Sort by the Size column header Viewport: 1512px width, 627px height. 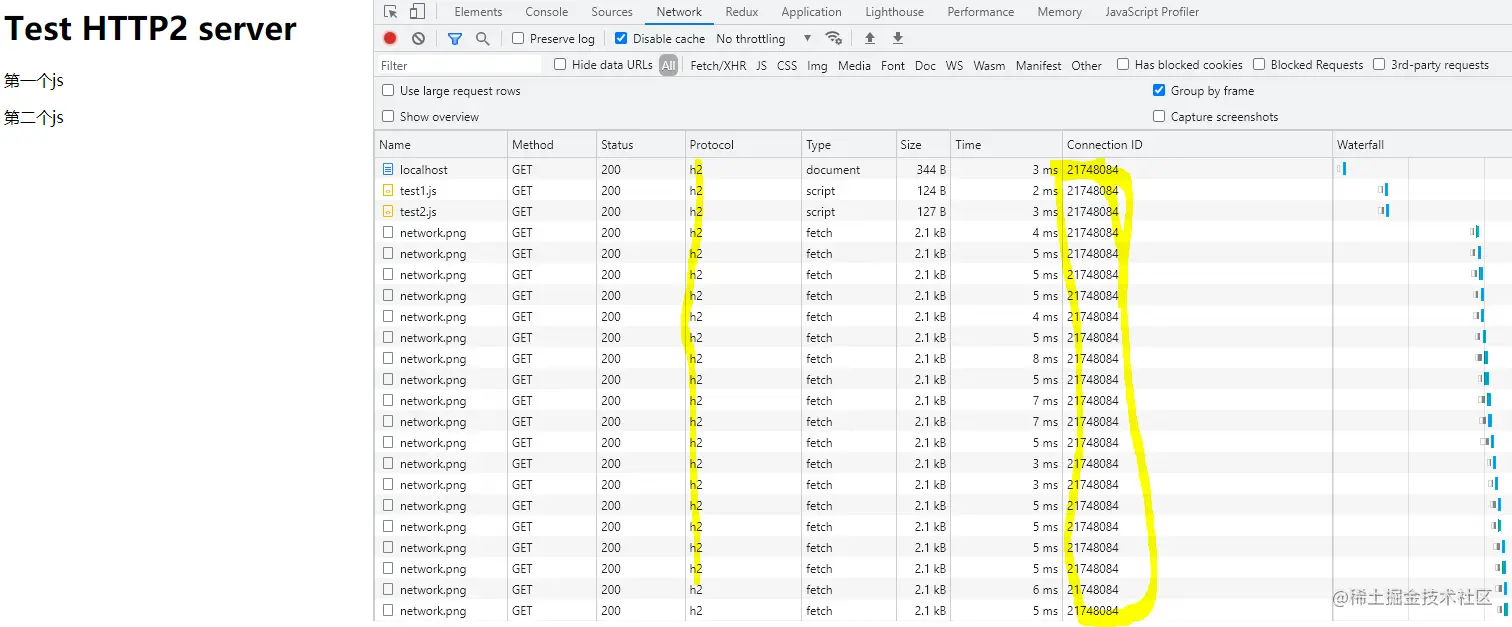pos(923,144)
